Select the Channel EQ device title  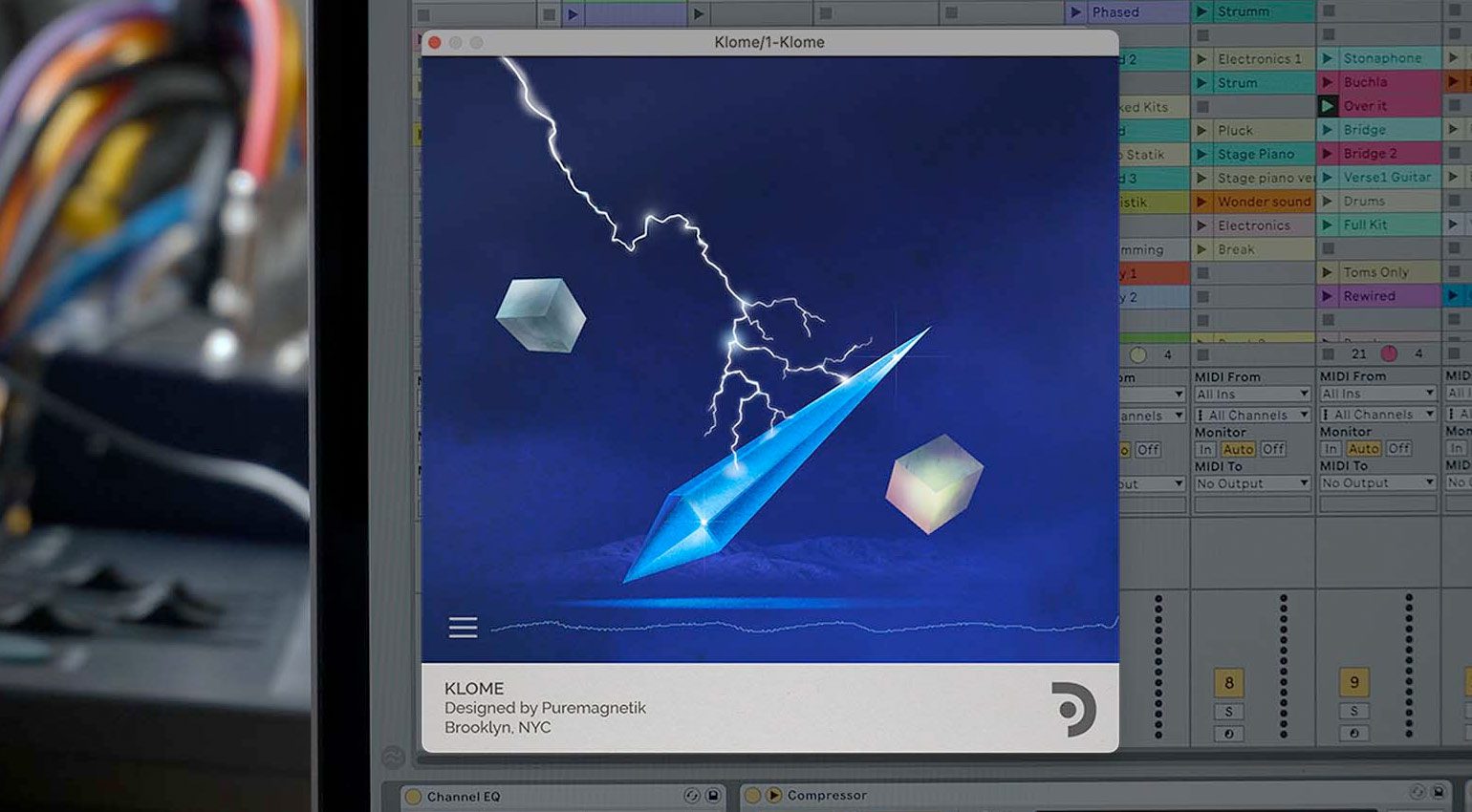pyautogui.click(x=464, y=797)
